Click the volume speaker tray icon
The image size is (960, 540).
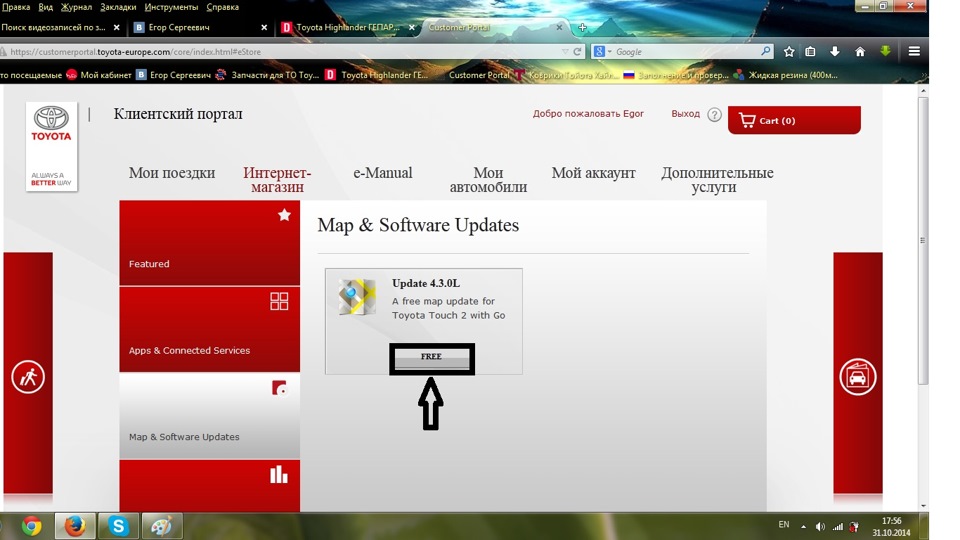(x=820, y=527)
